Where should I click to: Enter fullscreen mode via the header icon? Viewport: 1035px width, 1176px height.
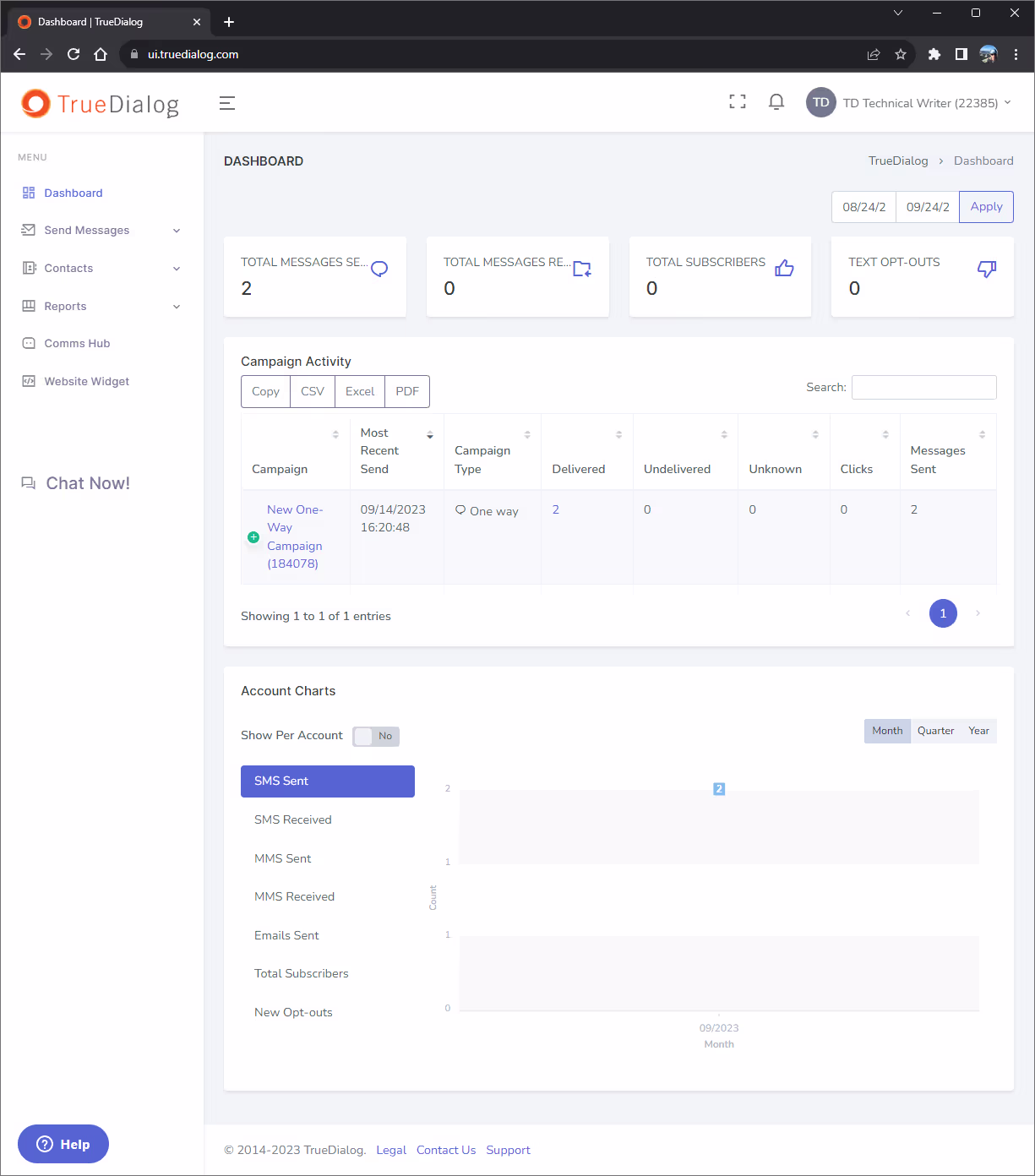pos(737,102)
